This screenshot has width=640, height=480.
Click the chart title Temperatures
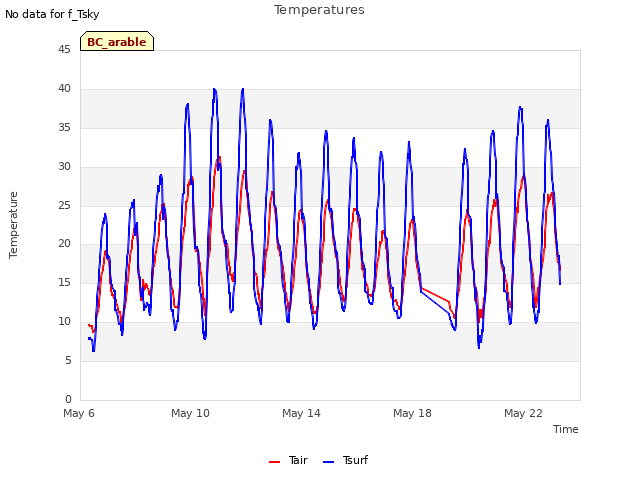pos(319,10)
